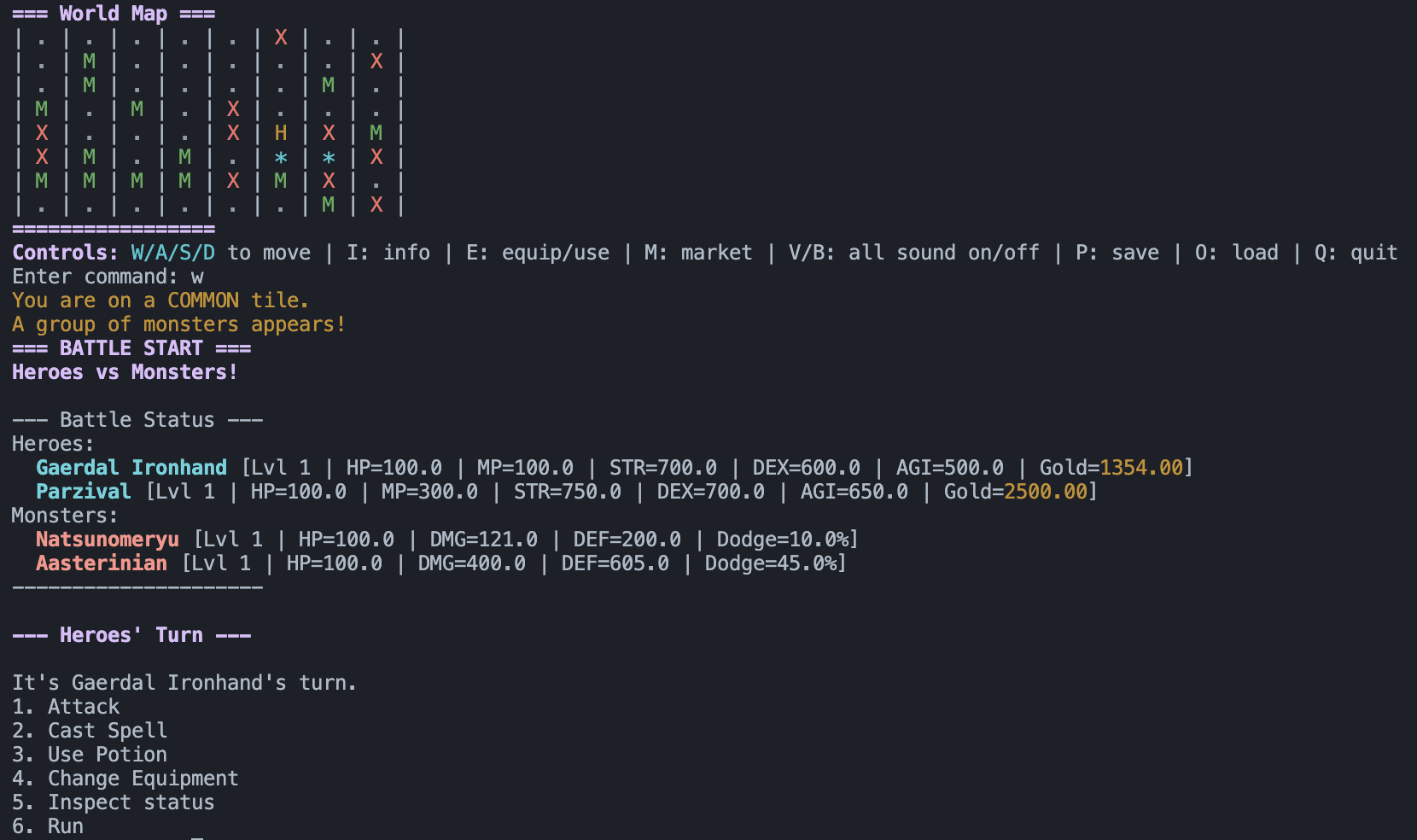This screenshot has width=1417, height=840.
Task: Choose 4. Change Equipment option
Action: click(125, 779)
